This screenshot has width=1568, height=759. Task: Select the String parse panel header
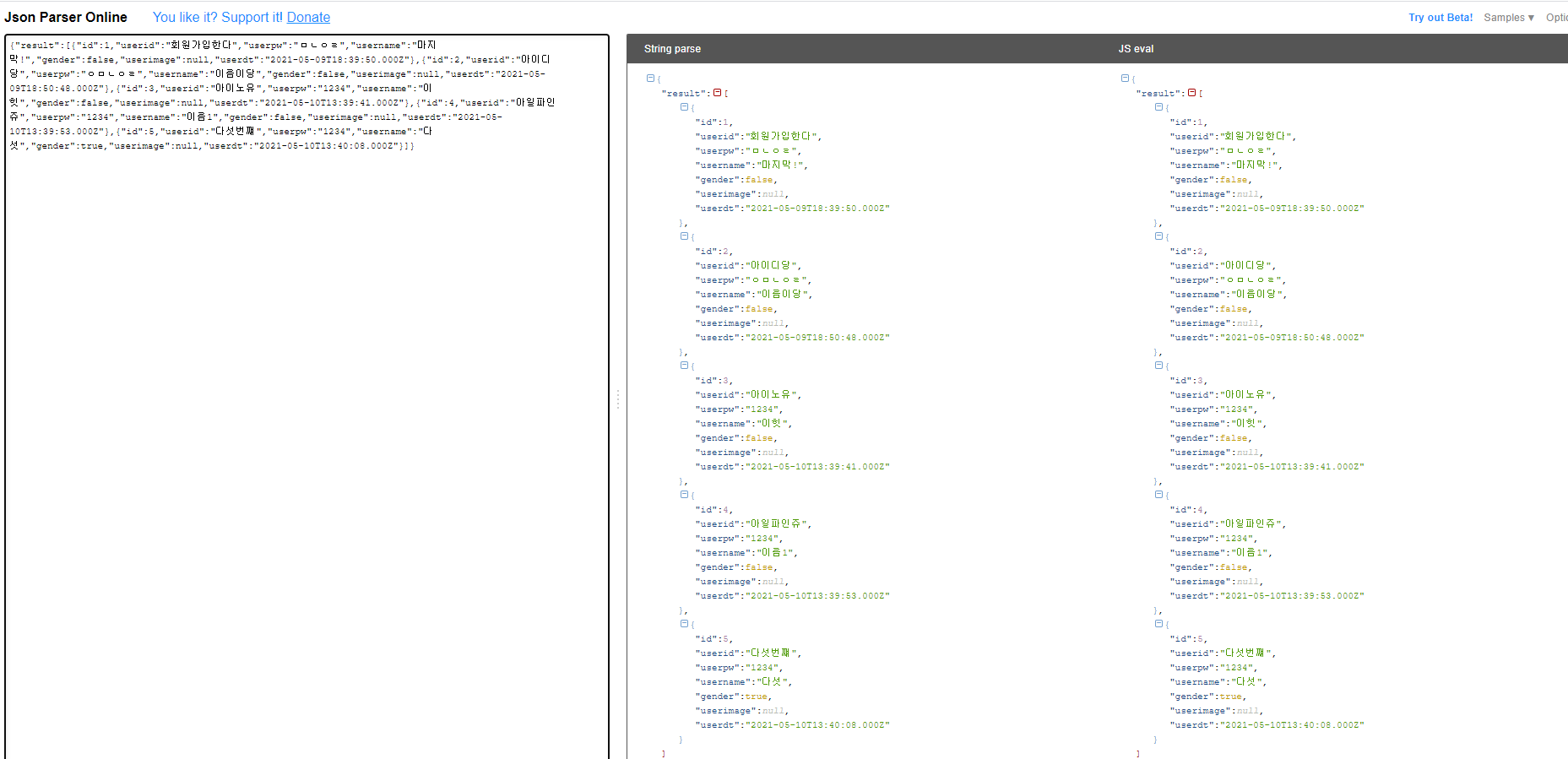click(x=672, y=49)
